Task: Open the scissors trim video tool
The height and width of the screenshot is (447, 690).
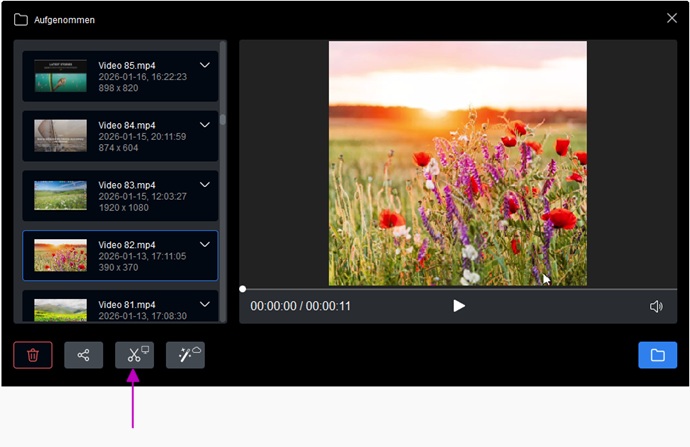Action: (x=135, y=355)
